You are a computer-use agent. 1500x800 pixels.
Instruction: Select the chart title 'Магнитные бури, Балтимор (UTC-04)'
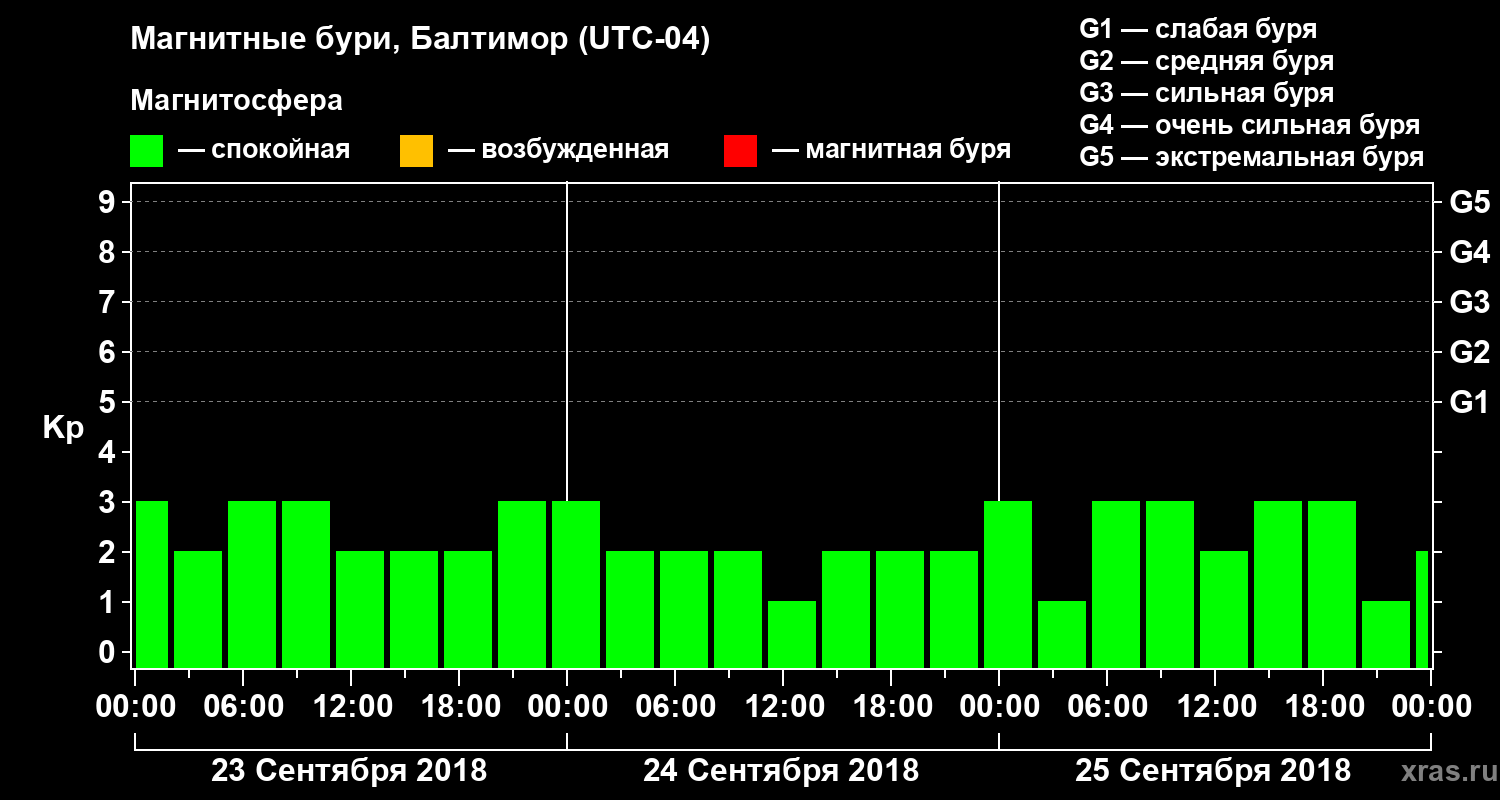pos(420,41)
